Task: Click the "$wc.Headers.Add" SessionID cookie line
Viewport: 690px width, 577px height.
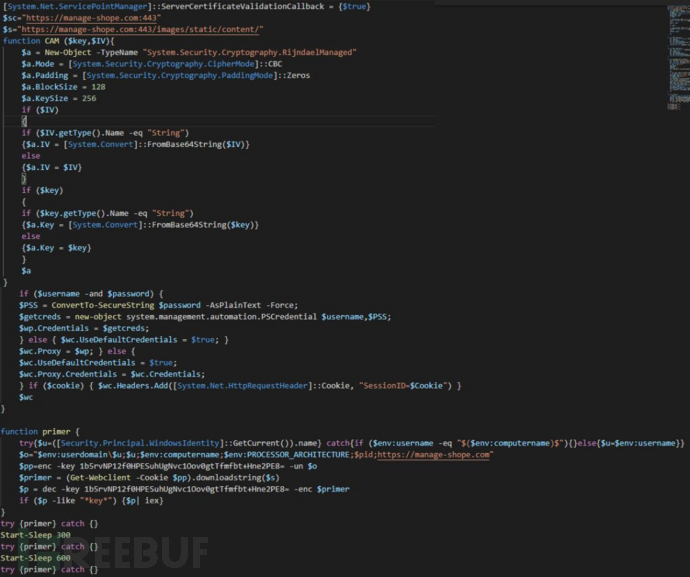Action: coord(240,386)
